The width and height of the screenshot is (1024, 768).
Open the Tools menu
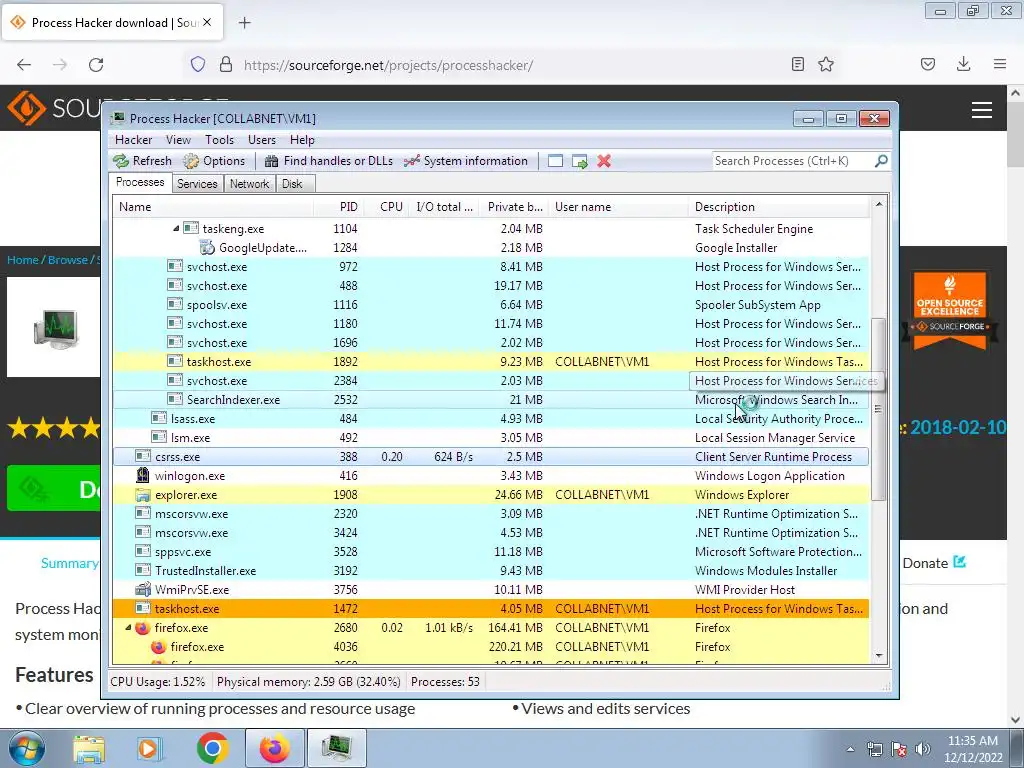[219, 140]
